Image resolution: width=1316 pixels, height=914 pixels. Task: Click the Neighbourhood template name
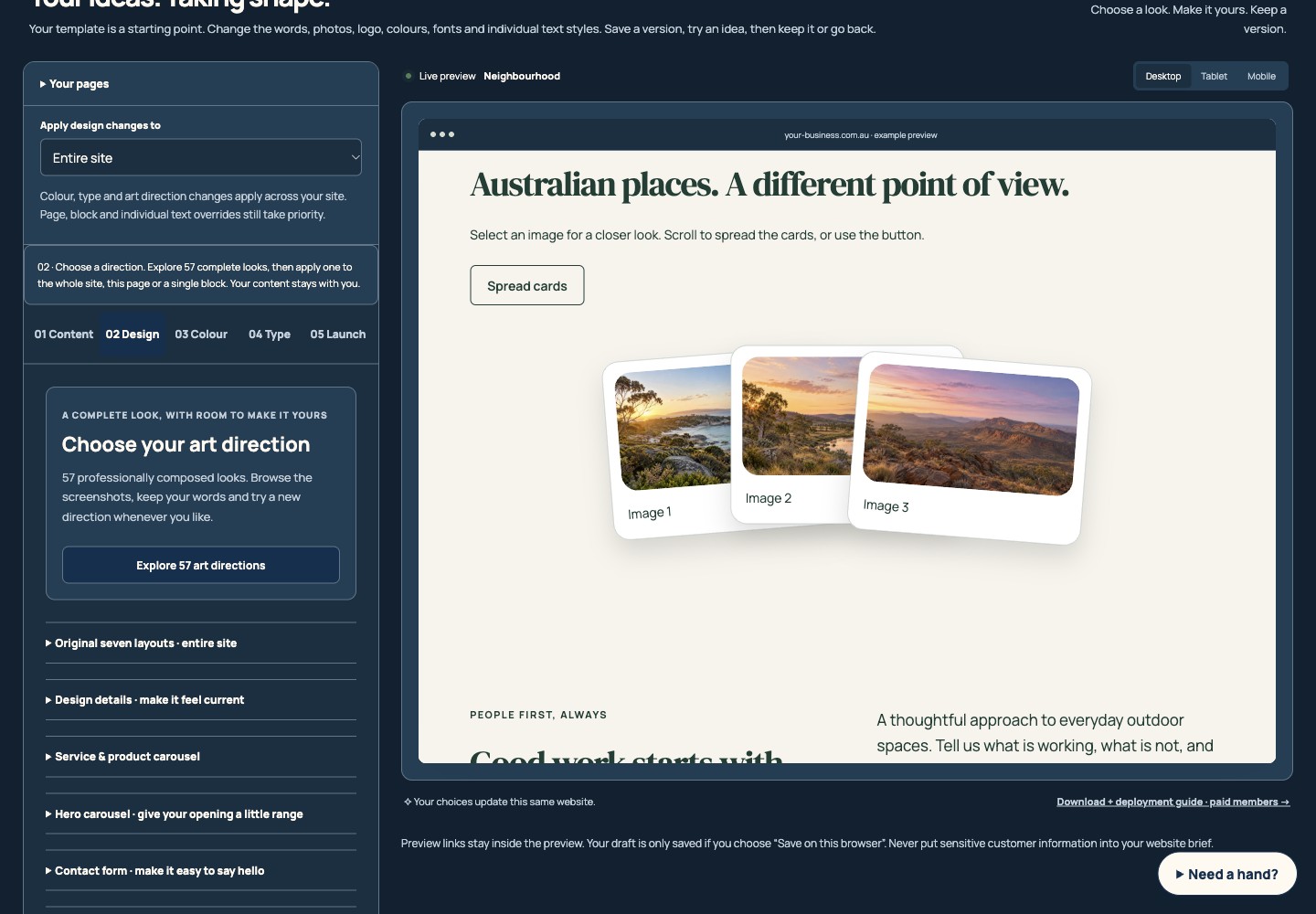tap(522, 77)
